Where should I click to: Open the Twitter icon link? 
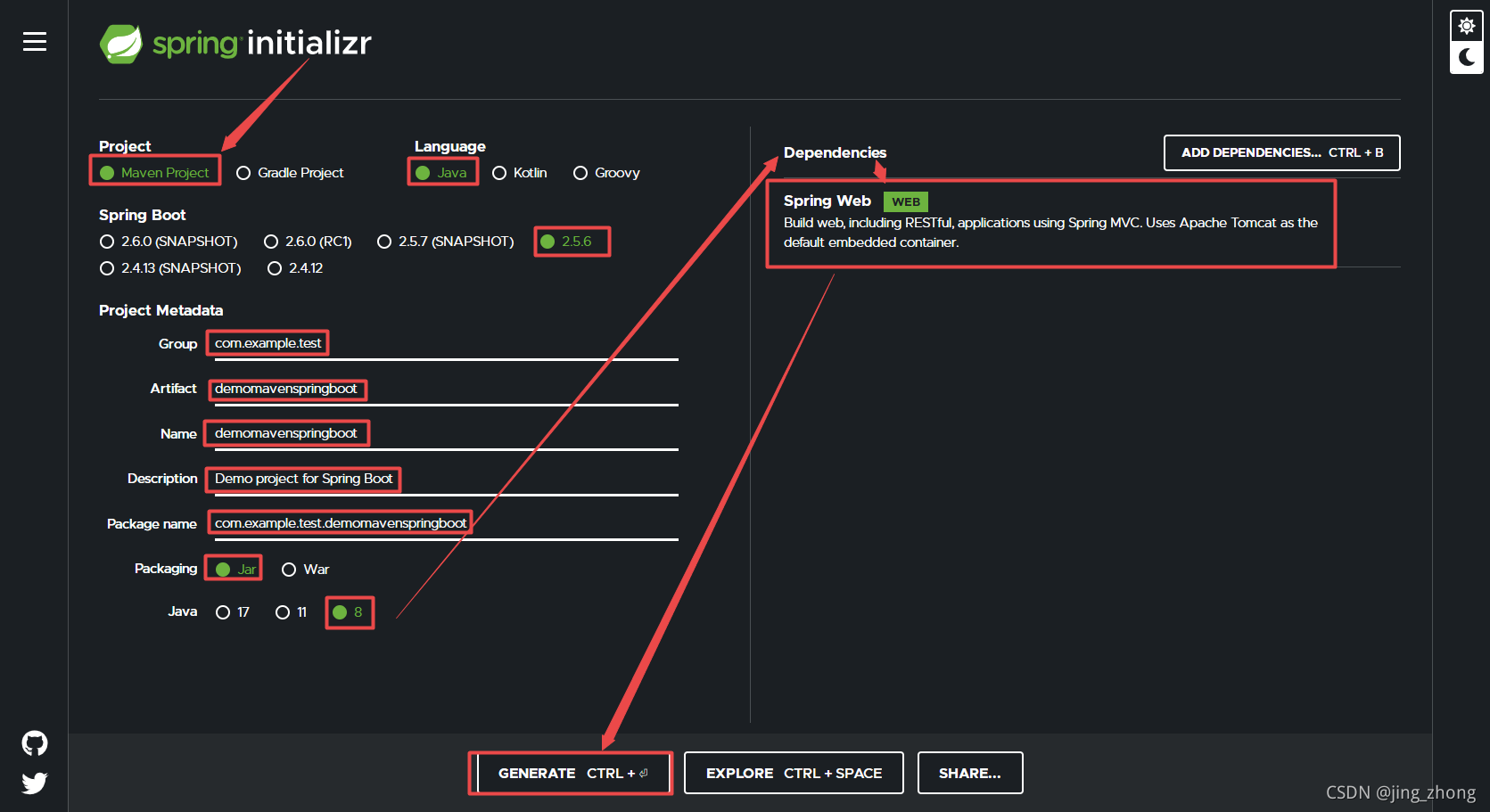(x=35, y=783)
